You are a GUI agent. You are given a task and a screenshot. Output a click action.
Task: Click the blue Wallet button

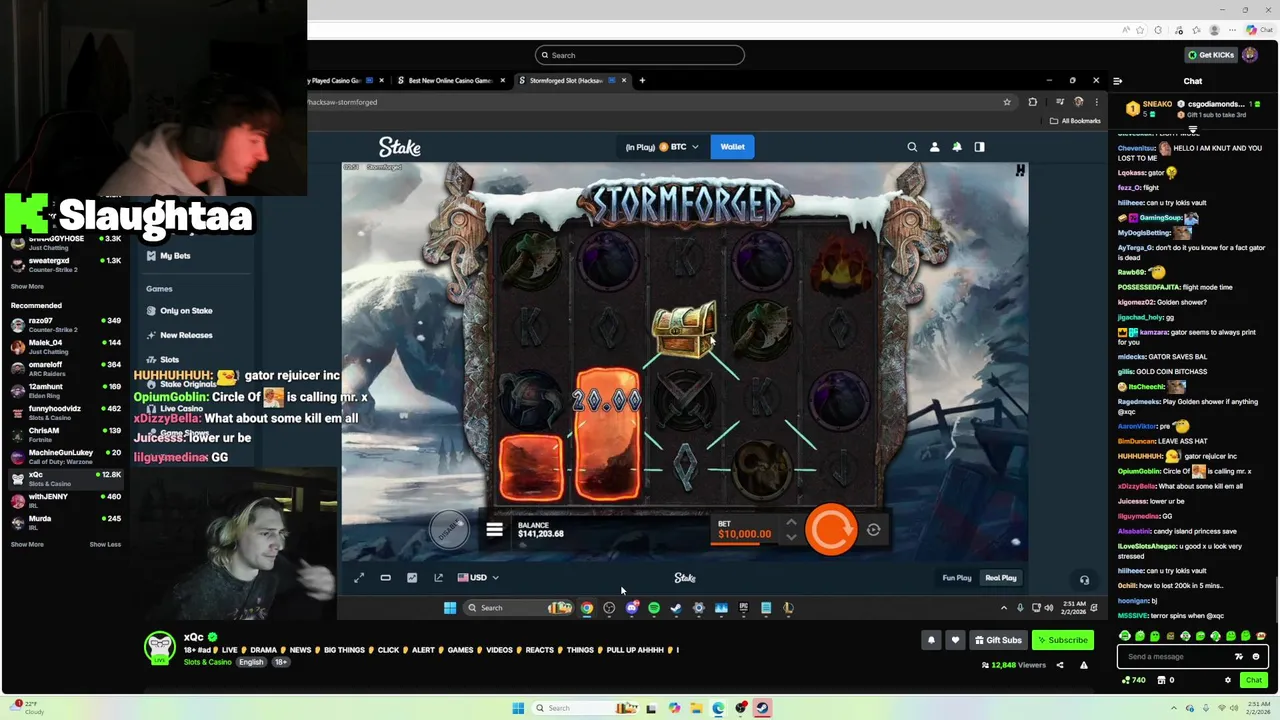point(732,147)
